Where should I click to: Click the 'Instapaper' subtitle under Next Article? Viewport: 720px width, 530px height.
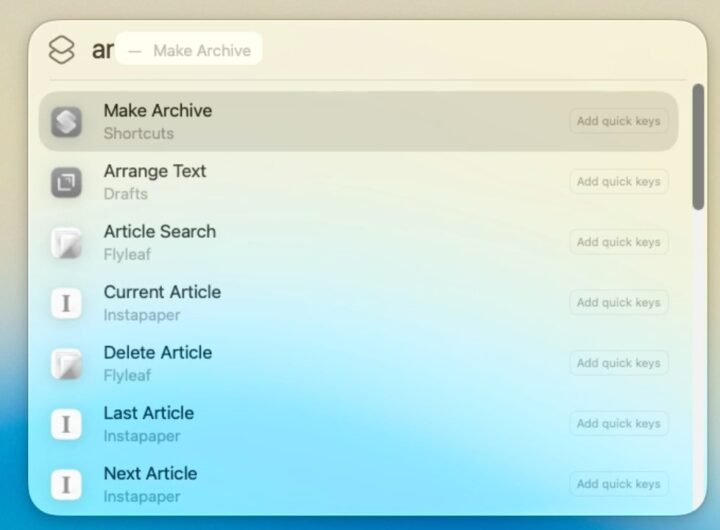click(142, 496)
